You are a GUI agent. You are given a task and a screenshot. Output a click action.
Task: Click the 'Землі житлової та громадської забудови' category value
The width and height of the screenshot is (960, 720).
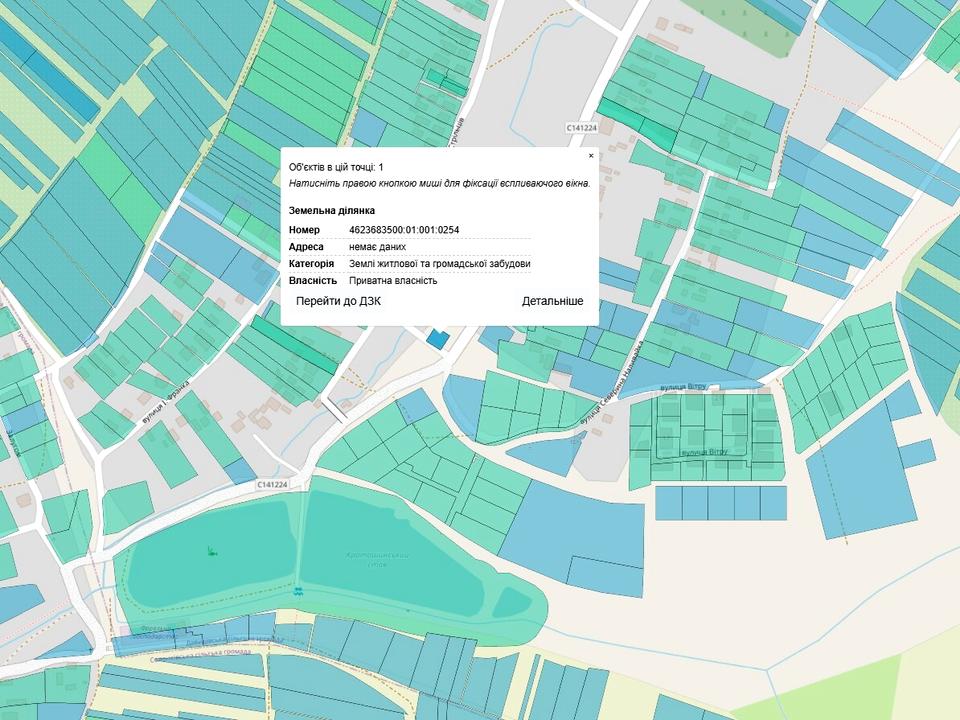[x=439, y=264]
